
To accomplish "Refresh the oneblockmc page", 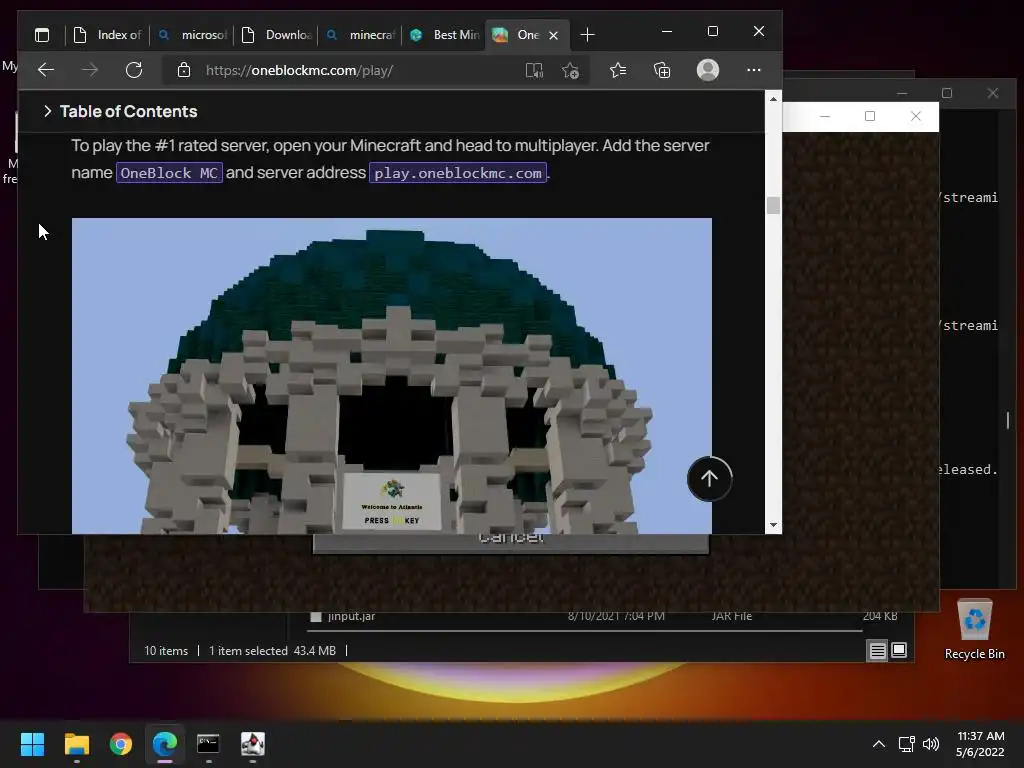I will [134, 70].
